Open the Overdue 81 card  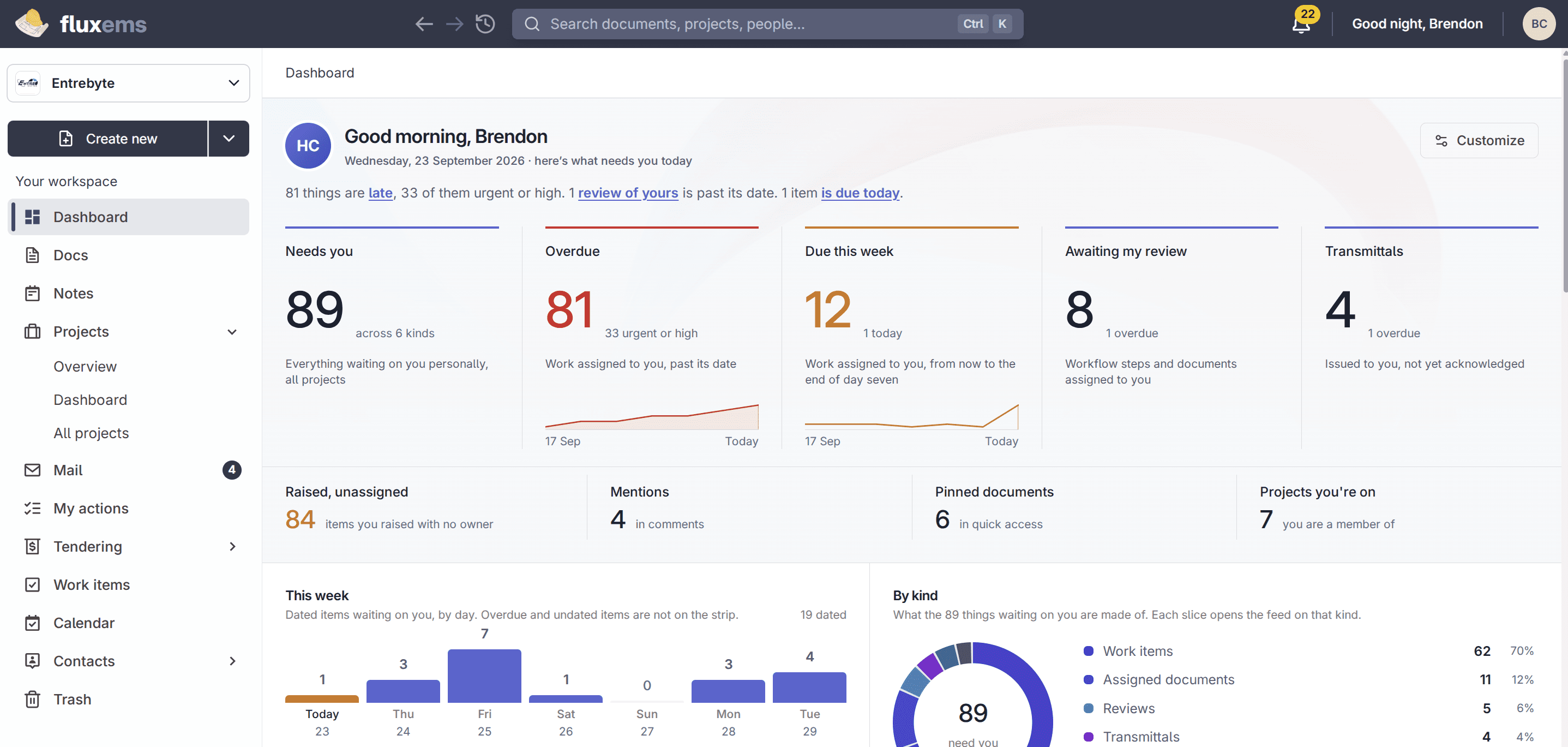pos(651,338)
